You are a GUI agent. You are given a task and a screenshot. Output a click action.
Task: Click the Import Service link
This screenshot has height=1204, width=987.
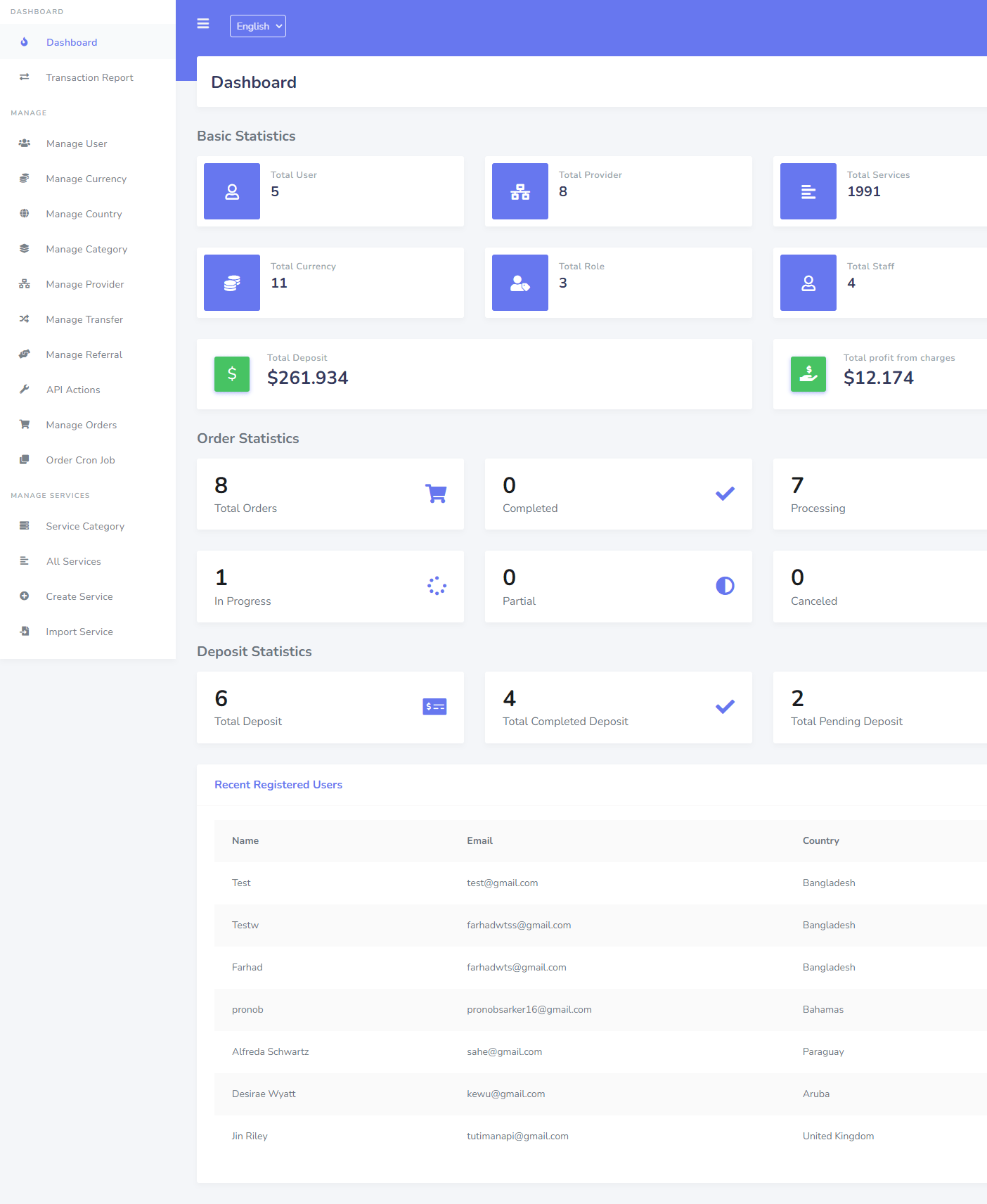(x=79, y=632)
